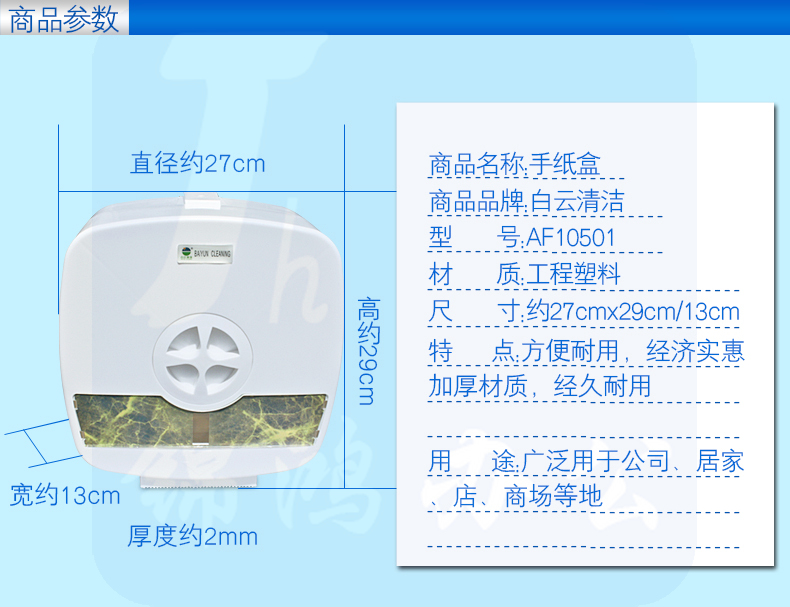Click the 特点:方便耐用,经济实惠 line
Image resolution: width=790 pixels, height=607 pixels.
(586, 350)
